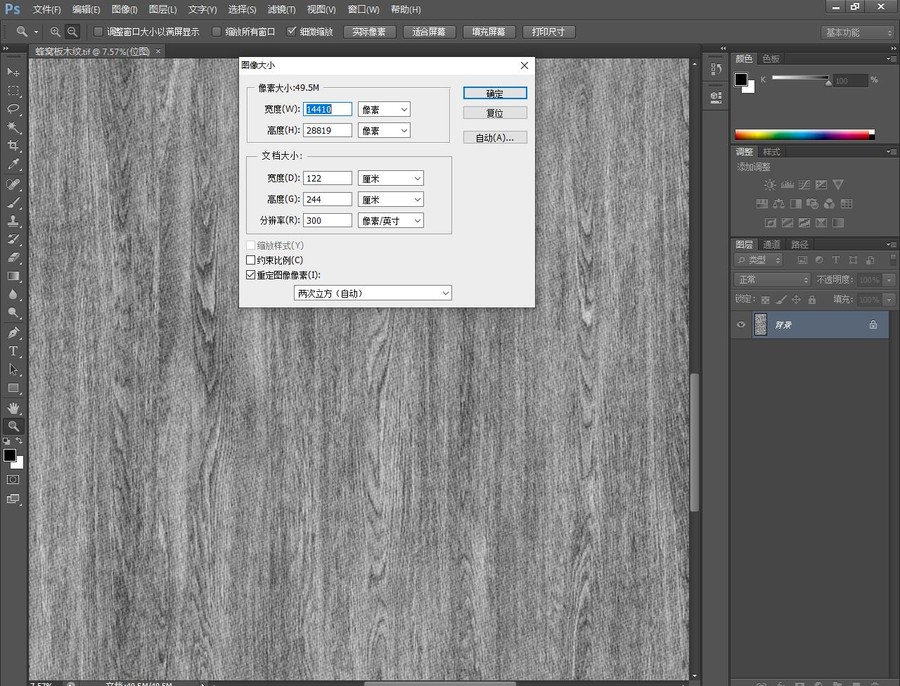The image size is (900, 686).
Task: Select the Magic Wand tool
Action: (13, 127)
